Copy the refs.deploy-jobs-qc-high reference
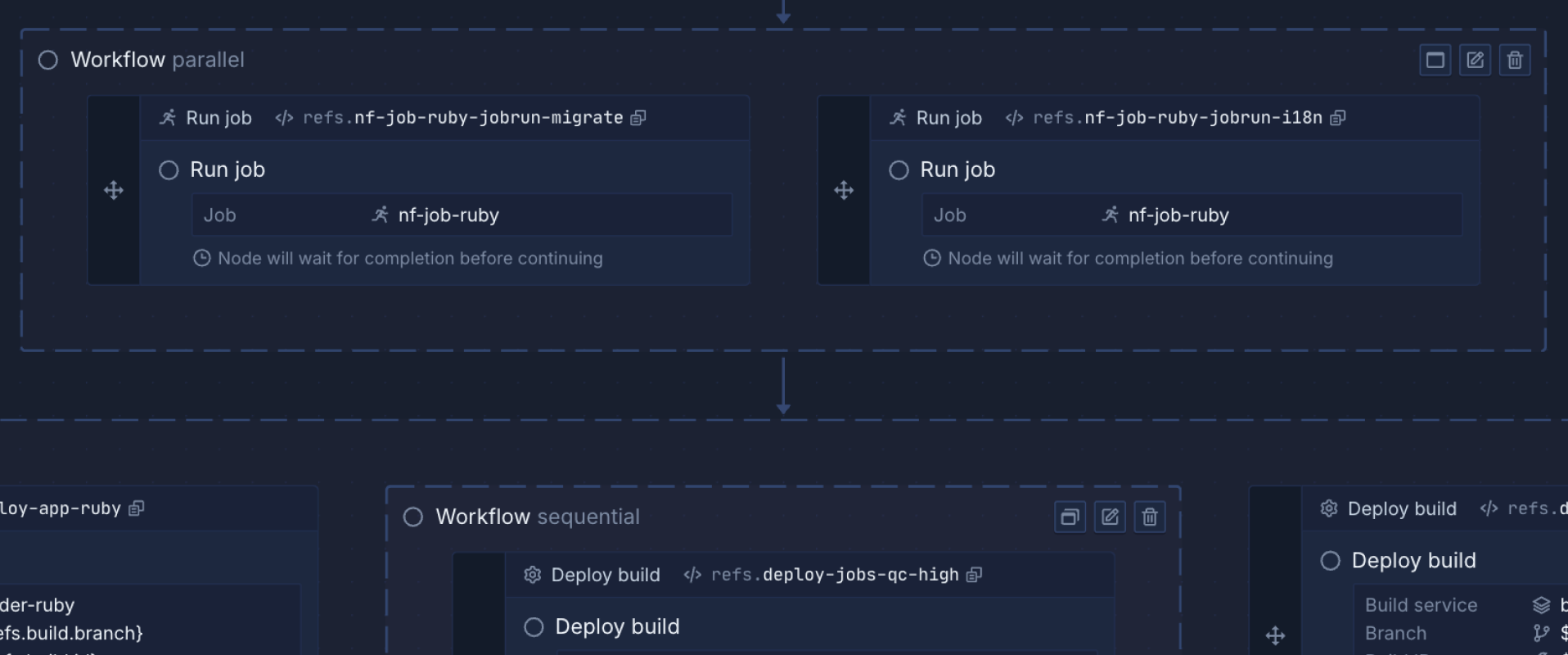 point(973,575)
